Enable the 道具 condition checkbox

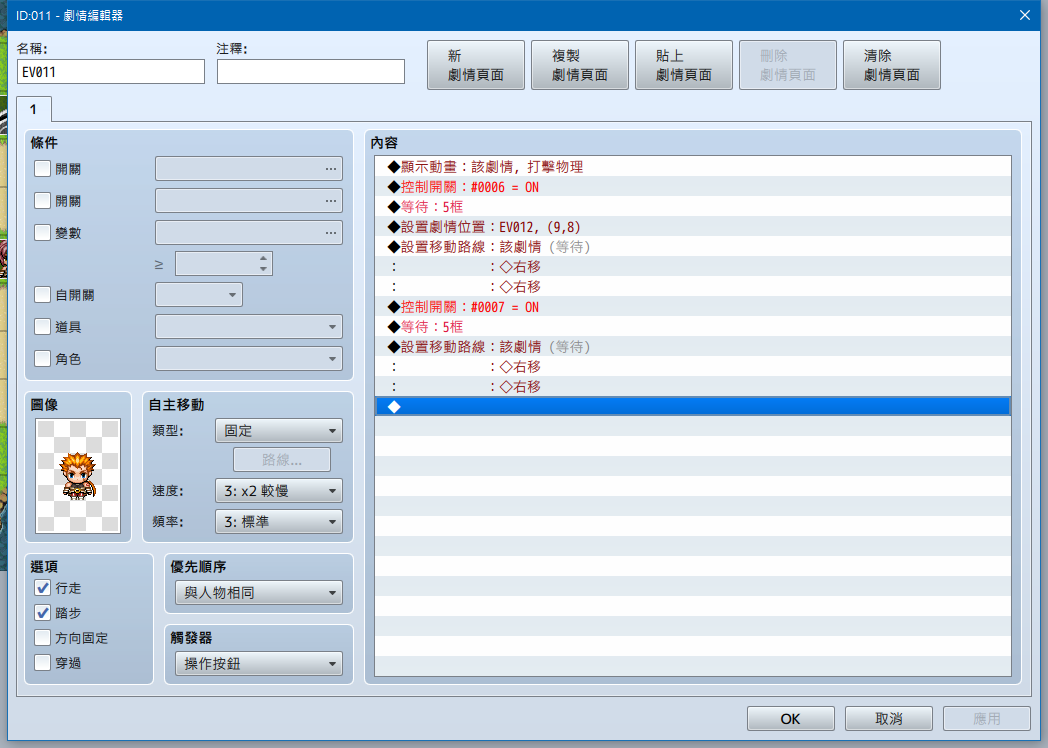[x=43, y=326]
